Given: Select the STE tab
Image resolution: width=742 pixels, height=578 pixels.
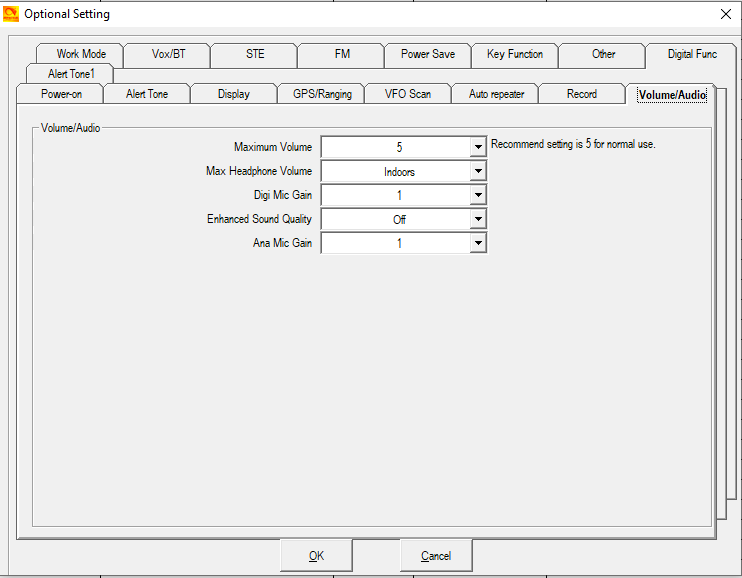Looking at the screenshot, I should click(255, 54).
